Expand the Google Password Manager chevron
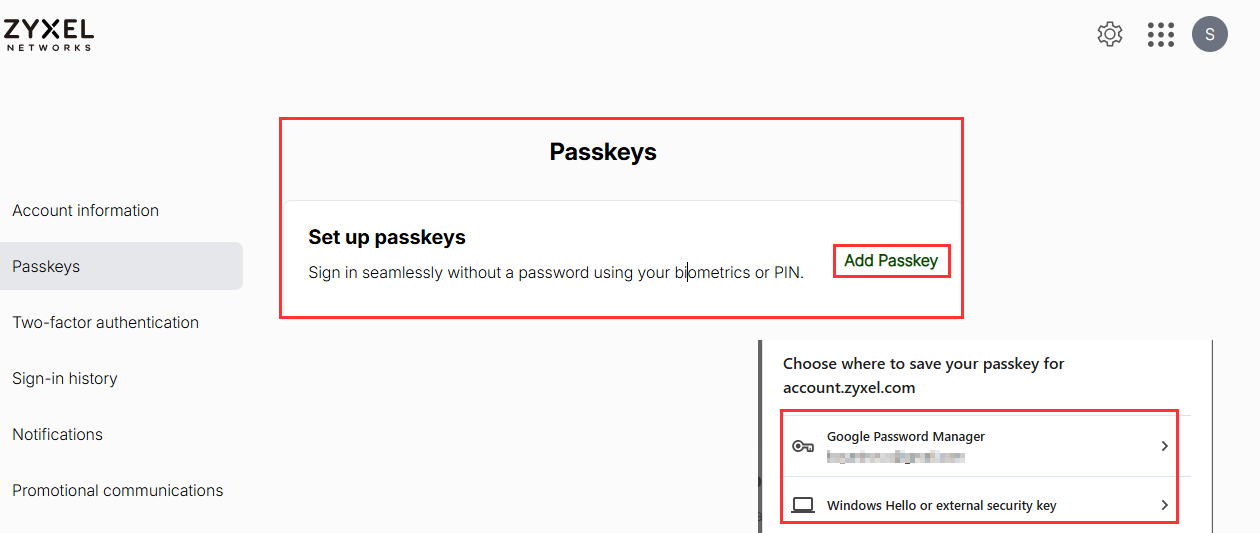The width and height of the screenshot is (1260, 533). coord(1164,446)
